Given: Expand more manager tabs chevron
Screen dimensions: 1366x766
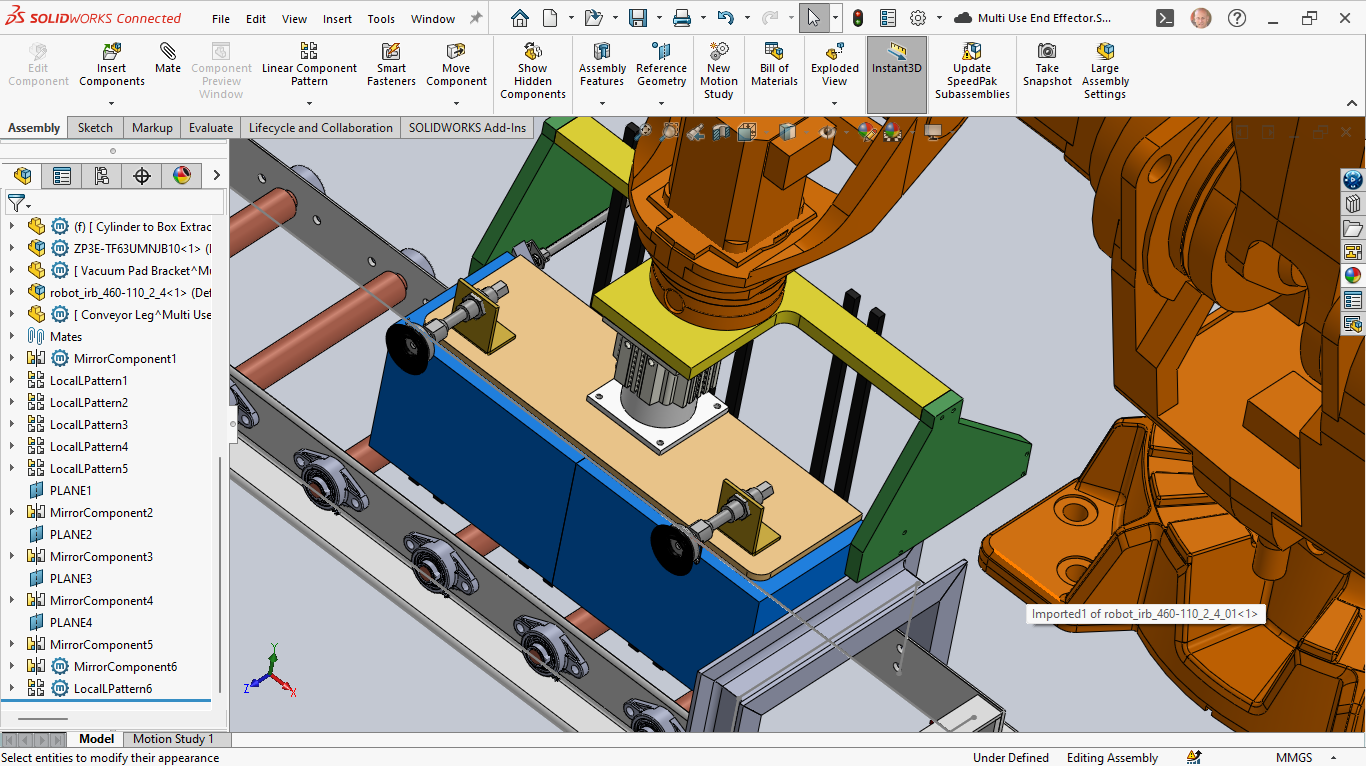Looking at the screenshot, I should [216, 176].
